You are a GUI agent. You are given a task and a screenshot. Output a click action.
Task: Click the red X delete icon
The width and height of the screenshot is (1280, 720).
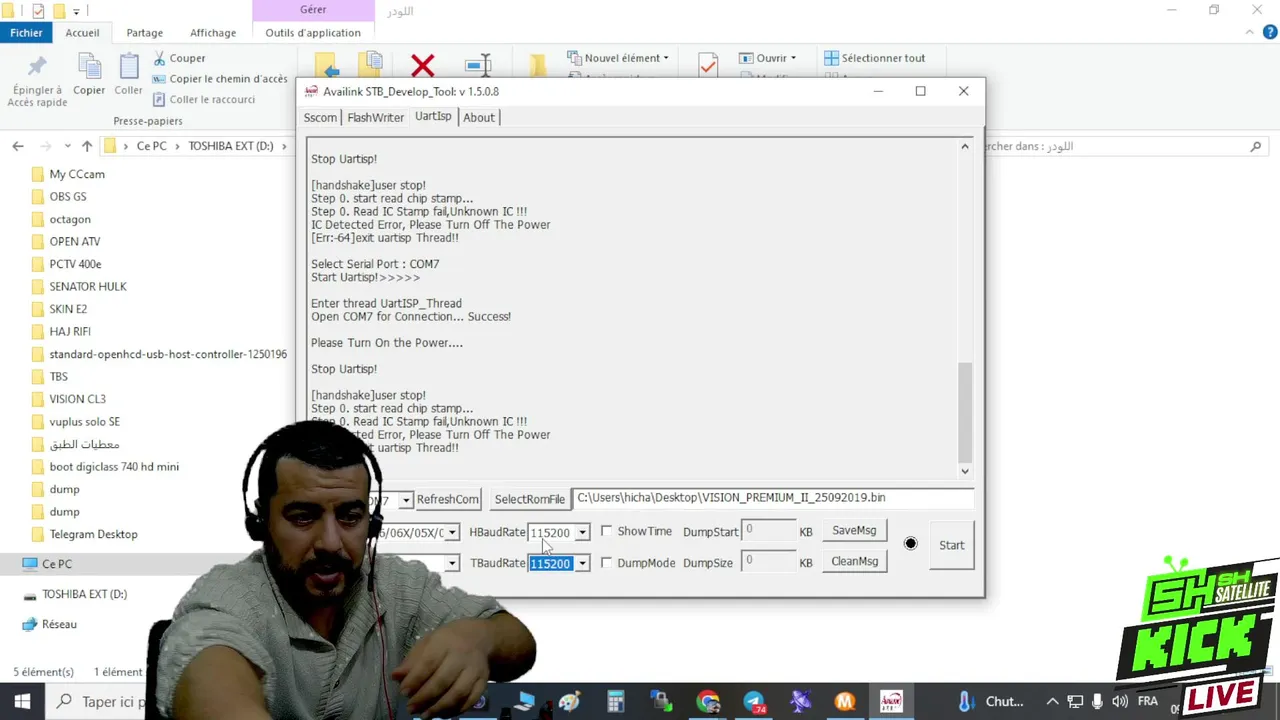422,66
